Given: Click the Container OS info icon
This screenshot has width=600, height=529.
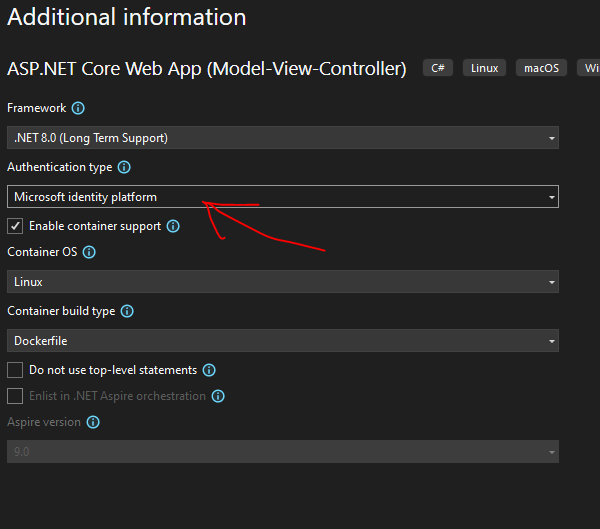Looking at the screenshot, I should coord(90,253).
